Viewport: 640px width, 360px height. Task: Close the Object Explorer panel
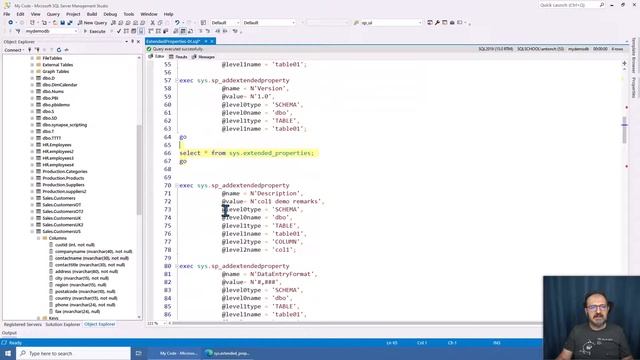pos(138,42)
